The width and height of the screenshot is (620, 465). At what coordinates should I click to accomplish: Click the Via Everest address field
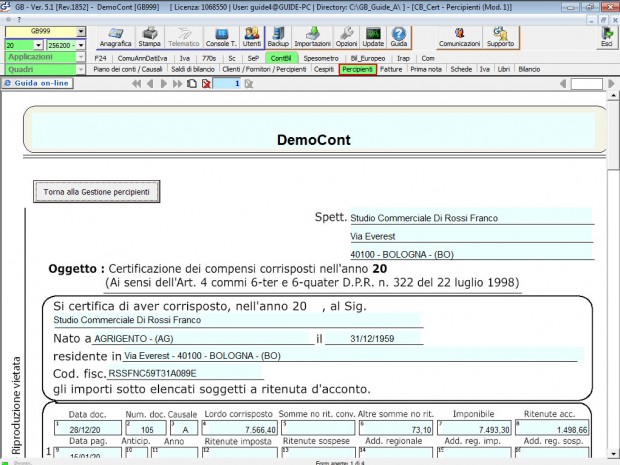click(471, 235)
